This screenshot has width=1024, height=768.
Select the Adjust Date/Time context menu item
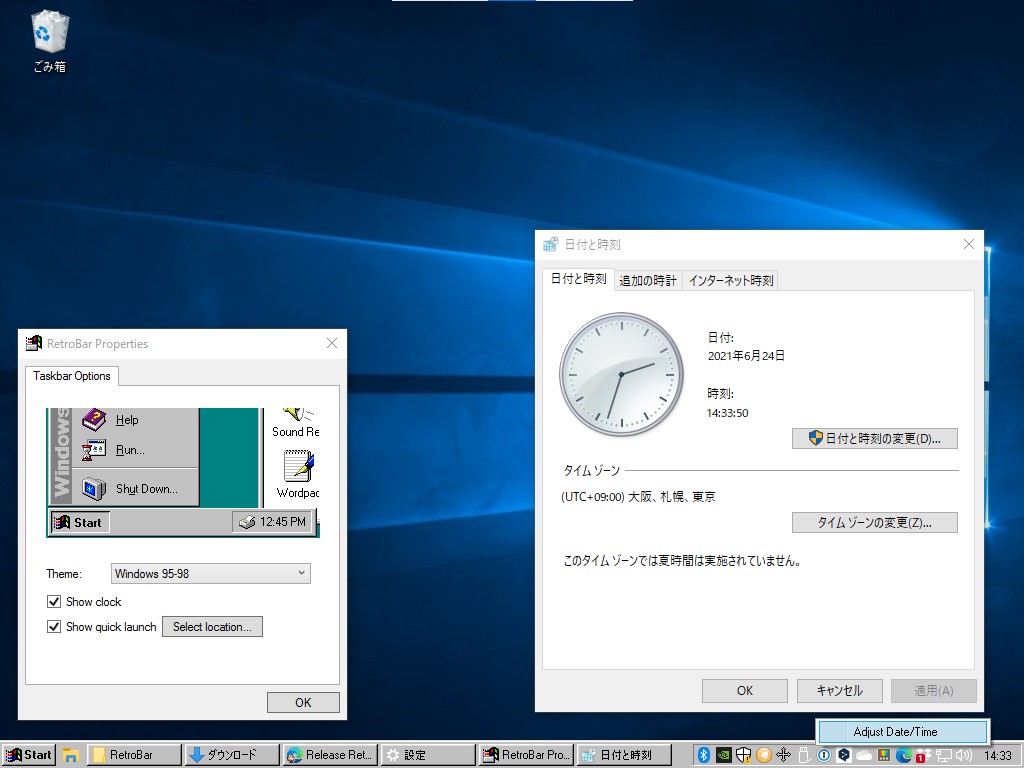click(903, 732)
